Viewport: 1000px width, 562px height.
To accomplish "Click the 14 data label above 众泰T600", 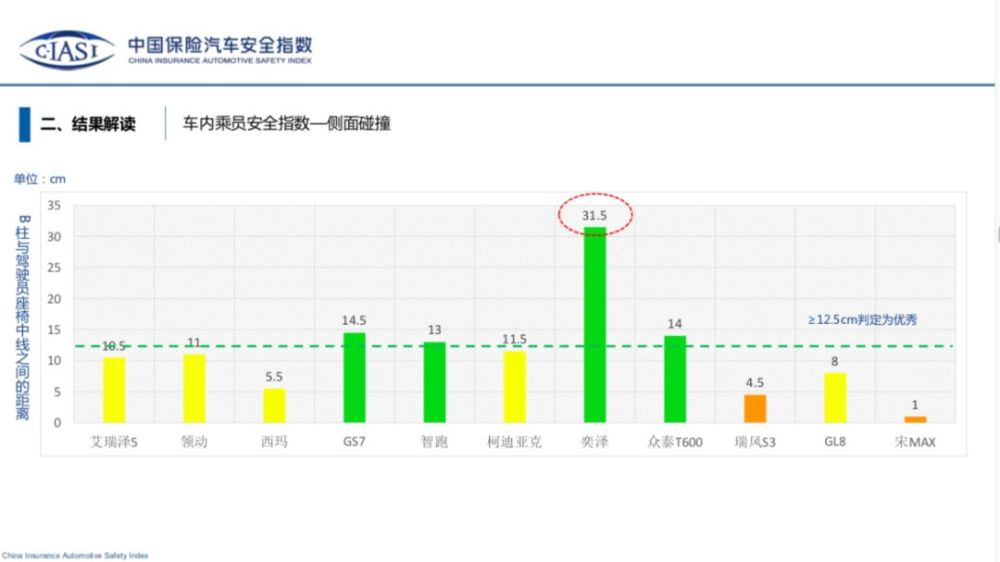I will point(675,324).
